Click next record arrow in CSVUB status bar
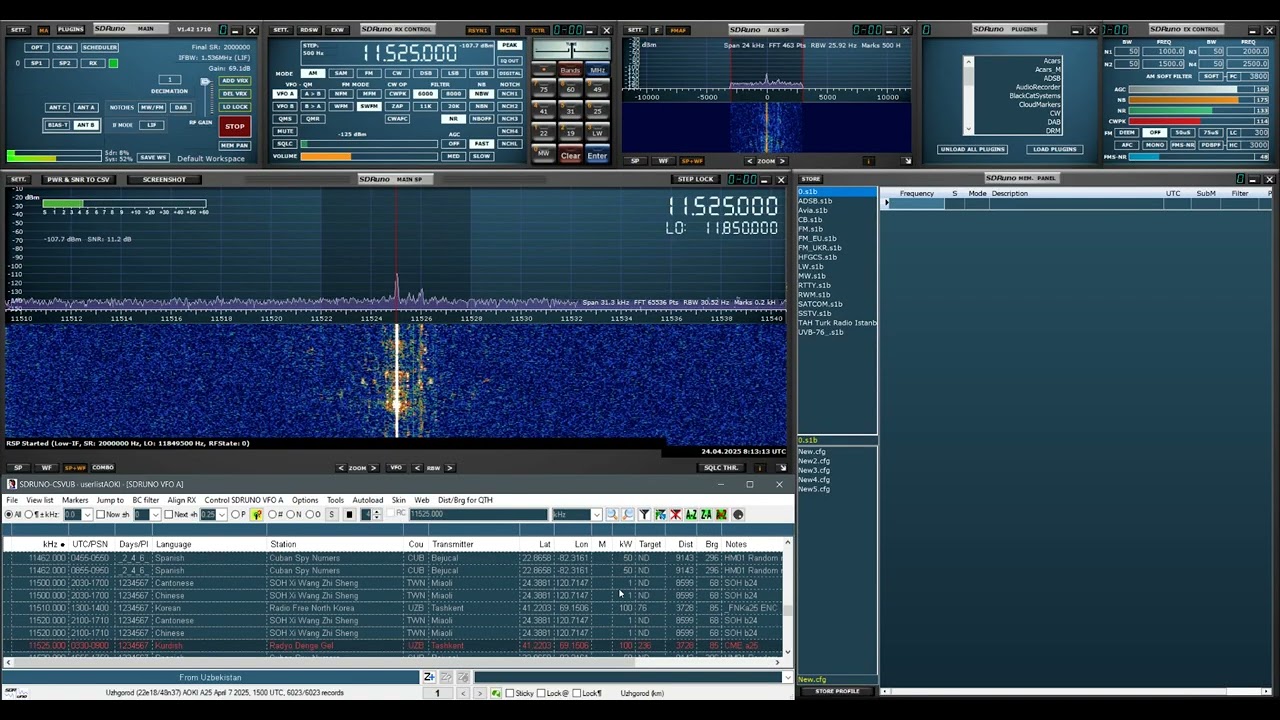 (x=479, y=693)
